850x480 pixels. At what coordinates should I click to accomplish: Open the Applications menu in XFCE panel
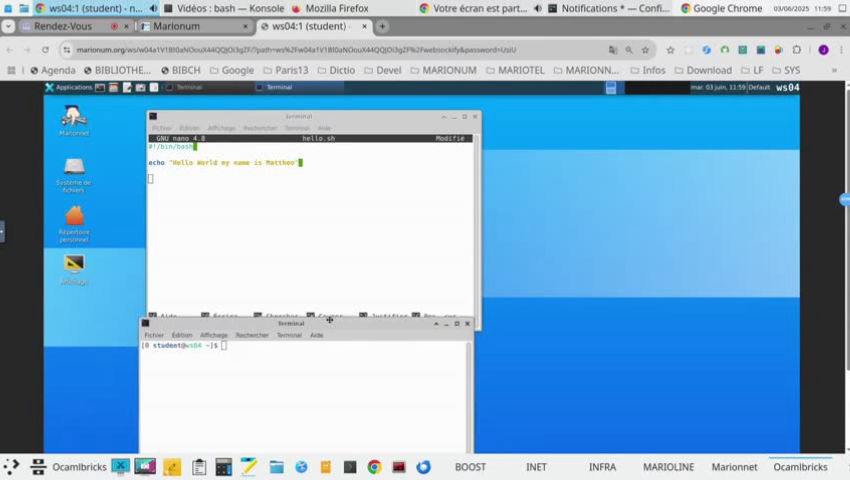click(69, 87)
